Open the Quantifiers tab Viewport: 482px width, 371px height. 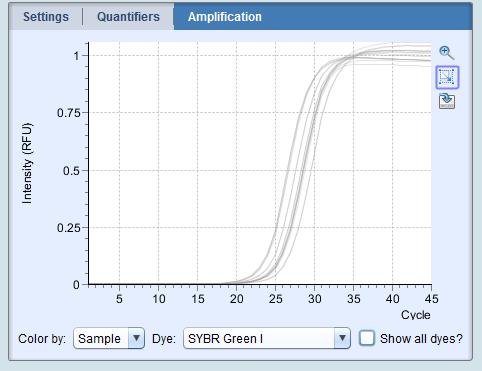[x=128, y=17]
